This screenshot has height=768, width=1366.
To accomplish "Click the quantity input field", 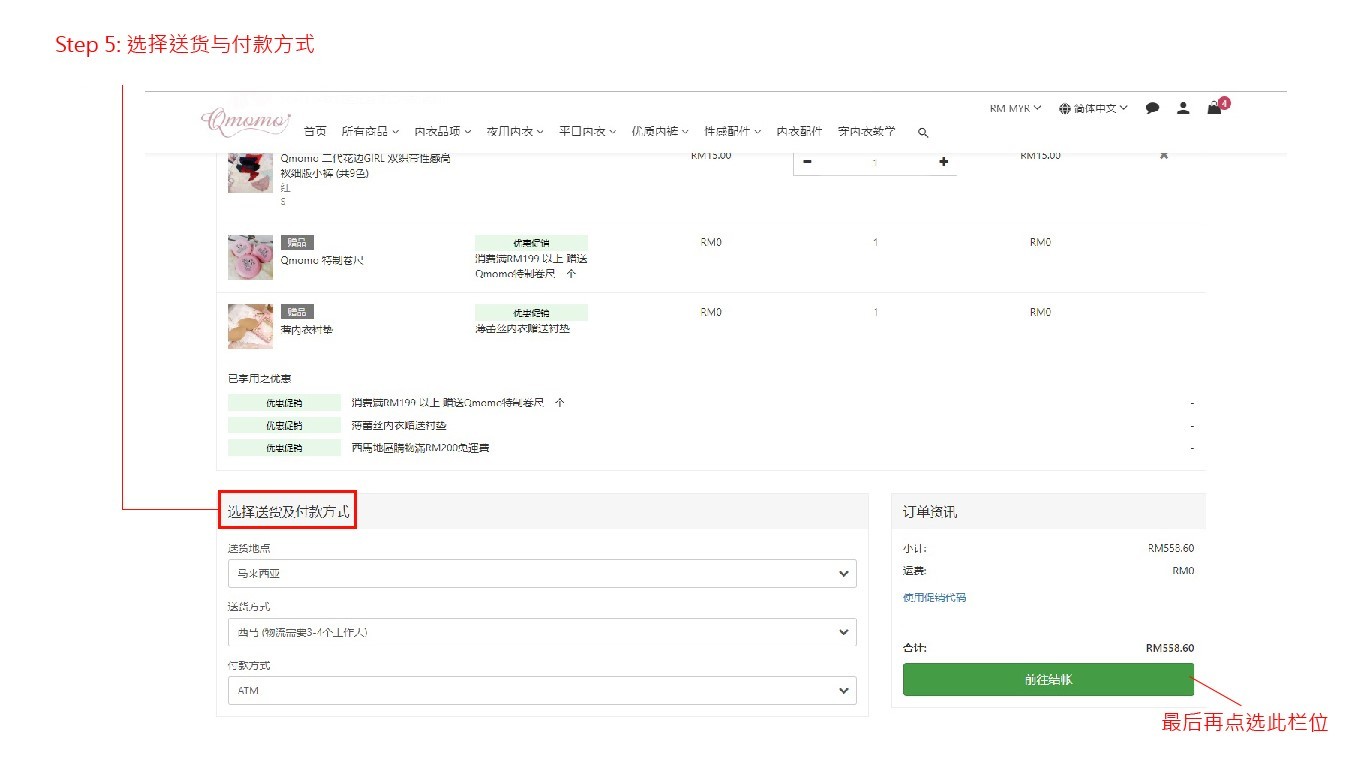I will 875,162.
